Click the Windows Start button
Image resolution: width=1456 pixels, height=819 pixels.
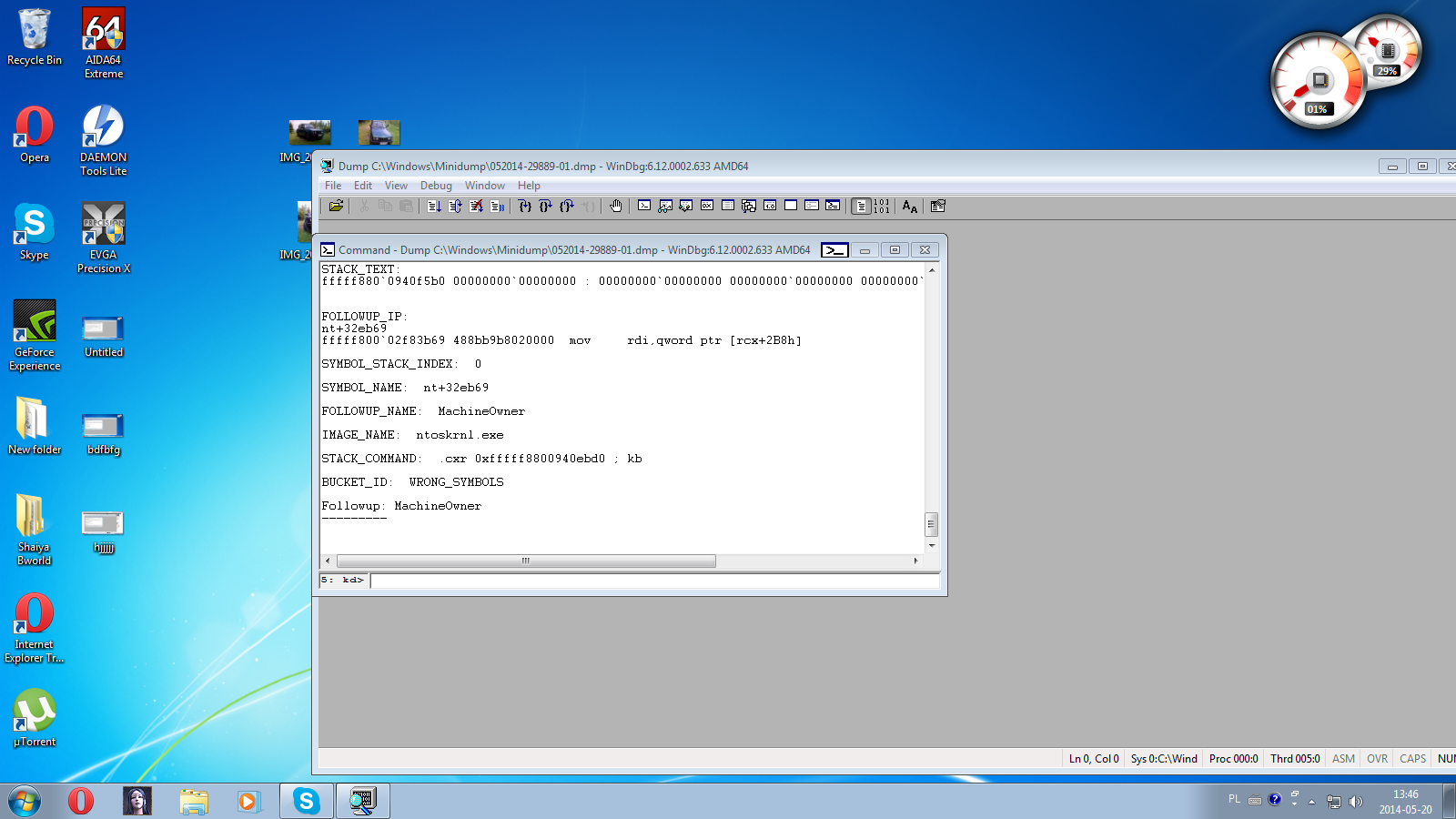(25, 801)
